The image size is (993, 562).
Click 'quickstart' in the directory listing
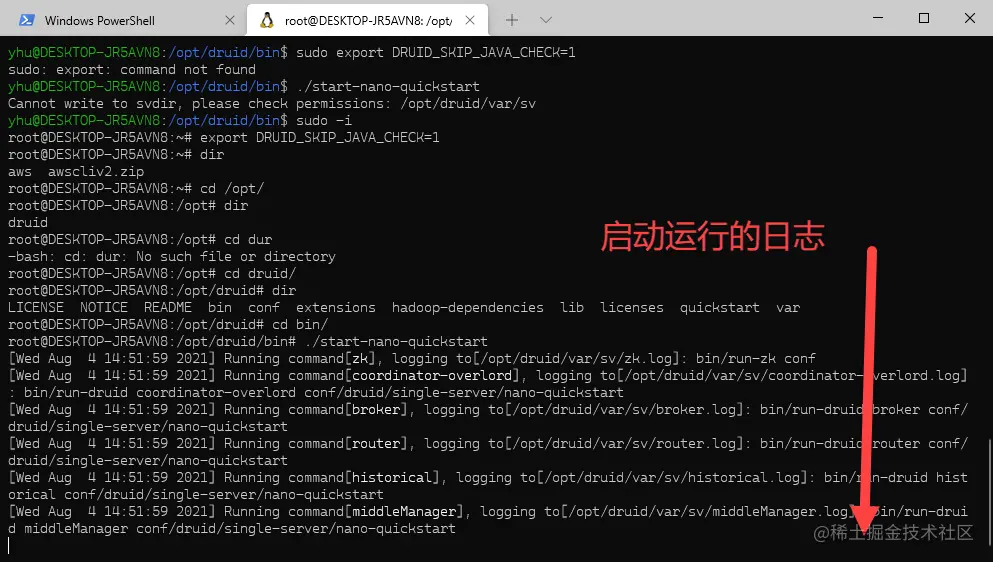click(x=719, y=308)
